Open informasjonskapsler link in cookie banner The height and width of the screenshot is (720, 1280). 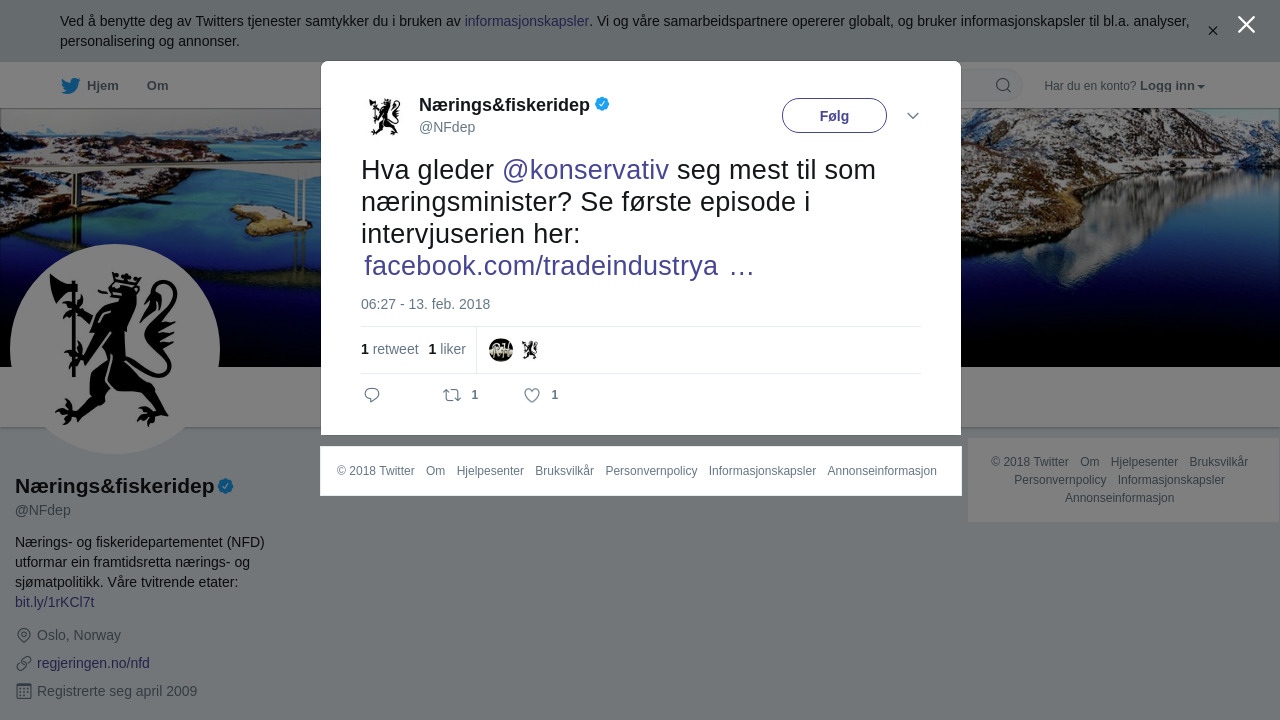tap(527, 21)
